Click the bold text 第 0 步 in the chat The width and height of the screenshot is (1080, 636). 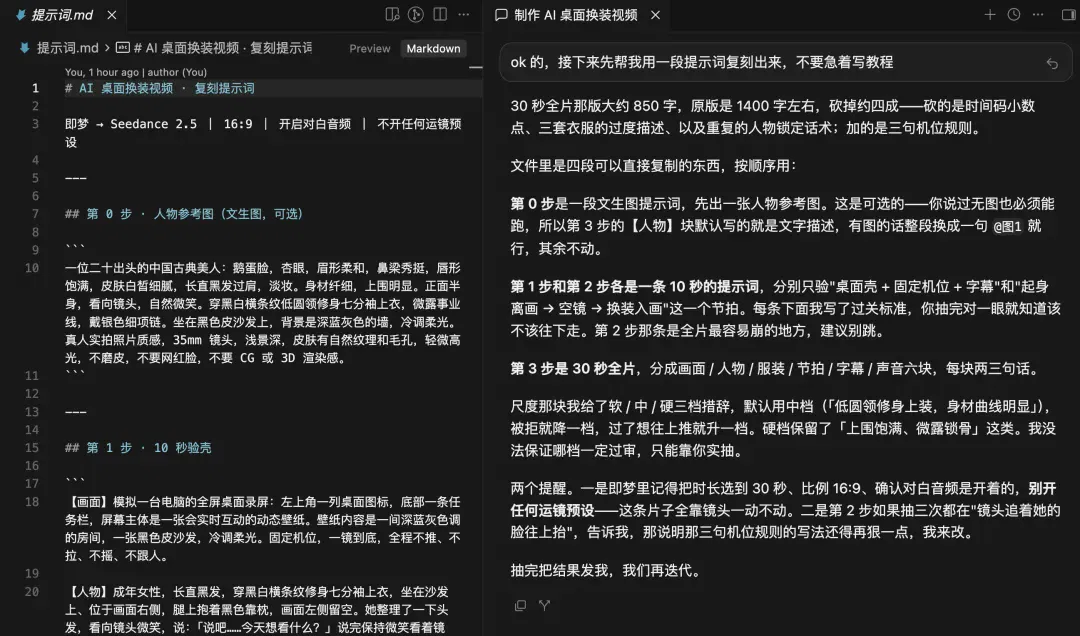pyautogui.click(x=532, y=204)
